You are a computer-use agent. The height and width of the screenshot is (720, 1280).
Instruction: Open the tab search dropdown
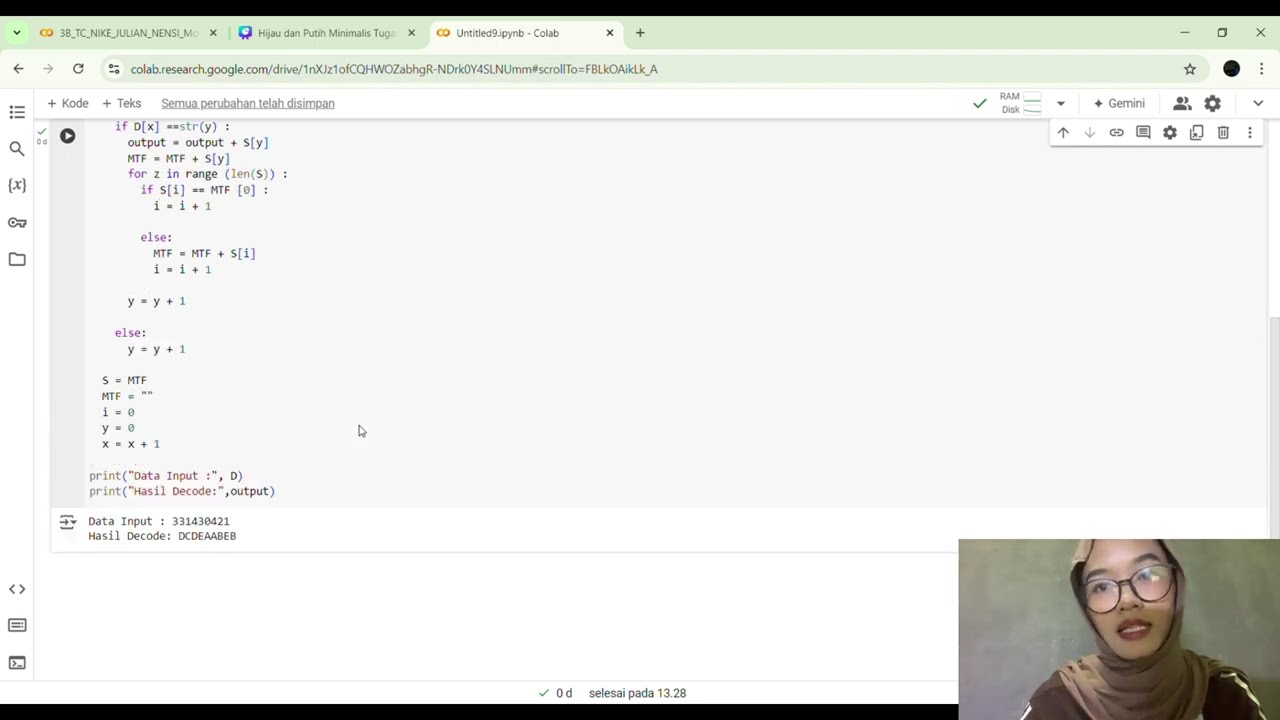pyautogui.click(x=17, y=33)
